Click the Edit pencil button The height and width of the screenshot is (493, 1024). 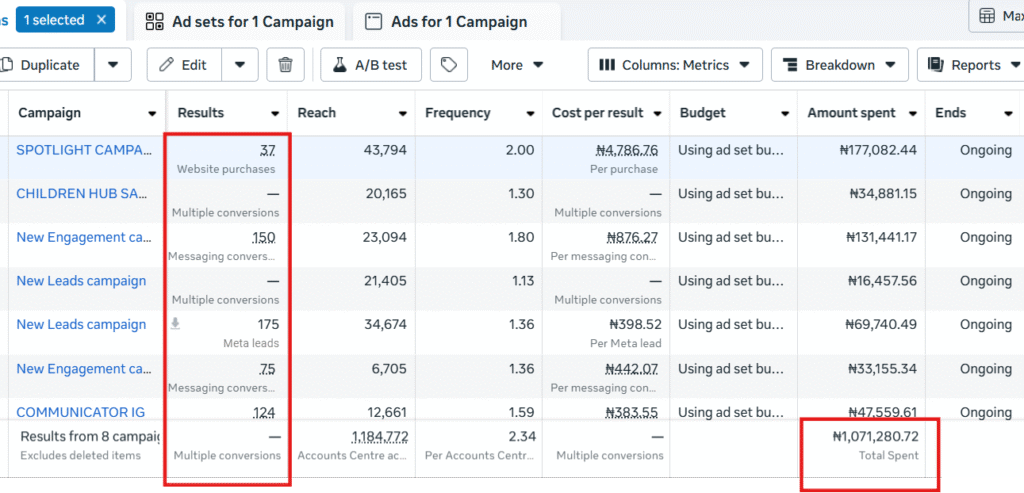coord(183,65)
